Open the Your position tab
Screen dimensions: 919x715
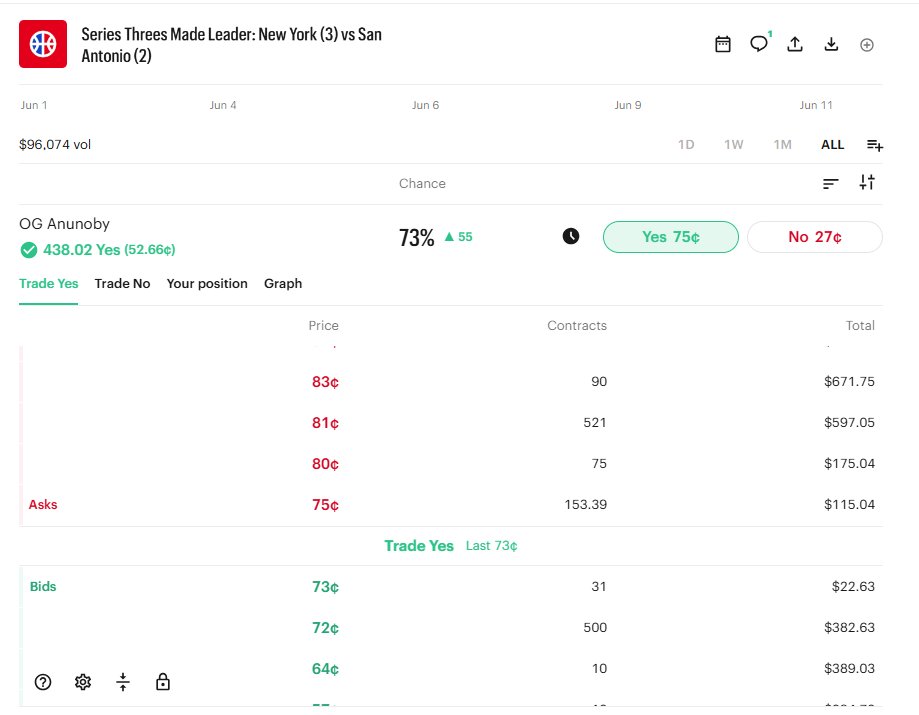pos(207,284)
